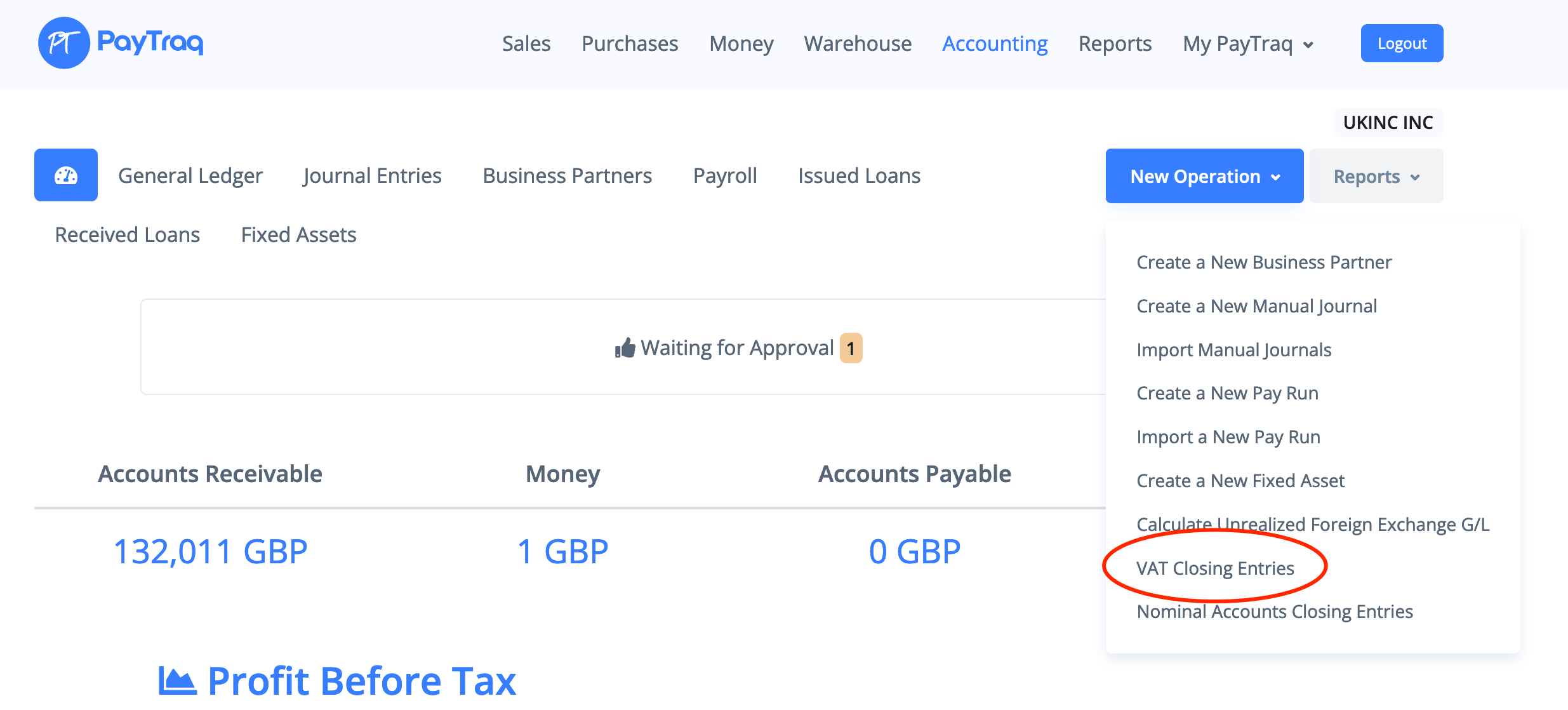Viewport: 1568px width, 710px height.
Task: Select VAT Closing Entries from menu
Action: click(x=1215, y=568)
